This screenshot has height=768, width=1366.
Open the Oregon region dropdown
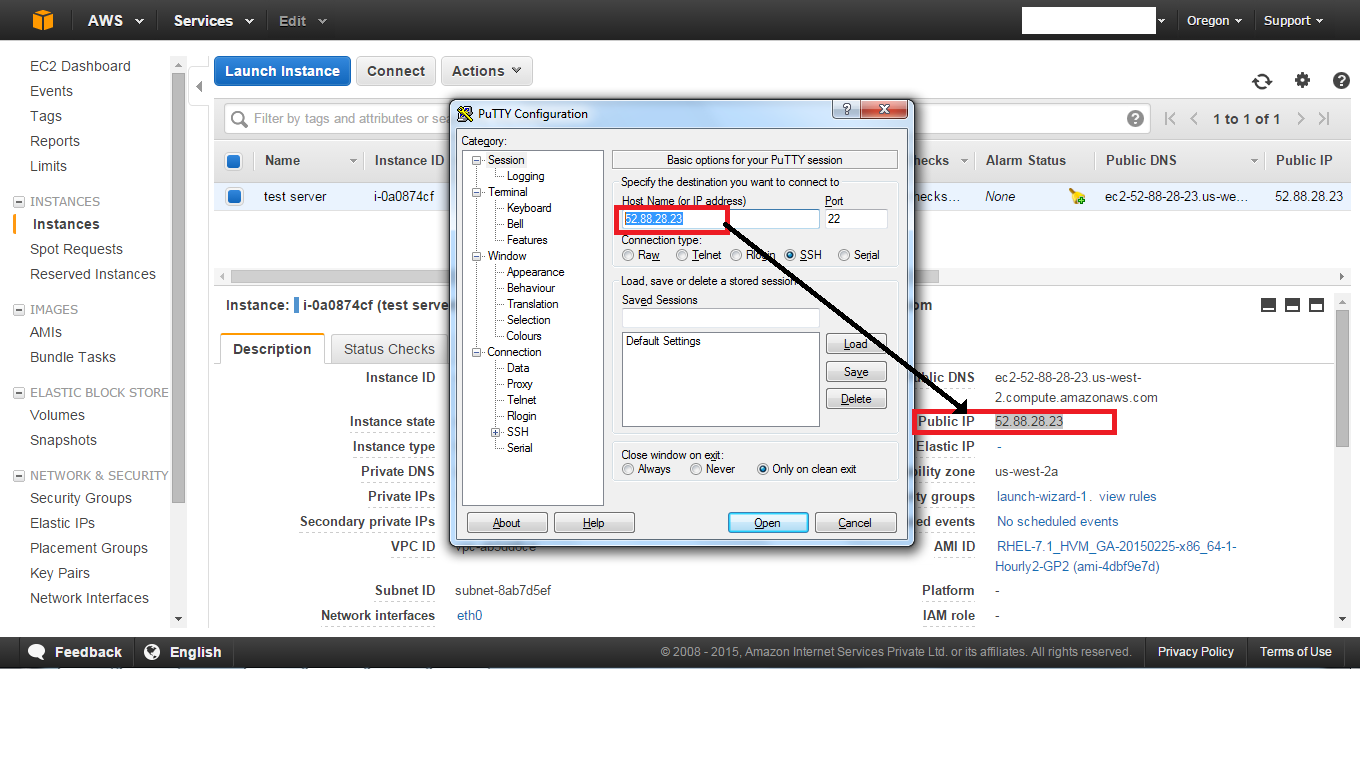pos(1214,20)
